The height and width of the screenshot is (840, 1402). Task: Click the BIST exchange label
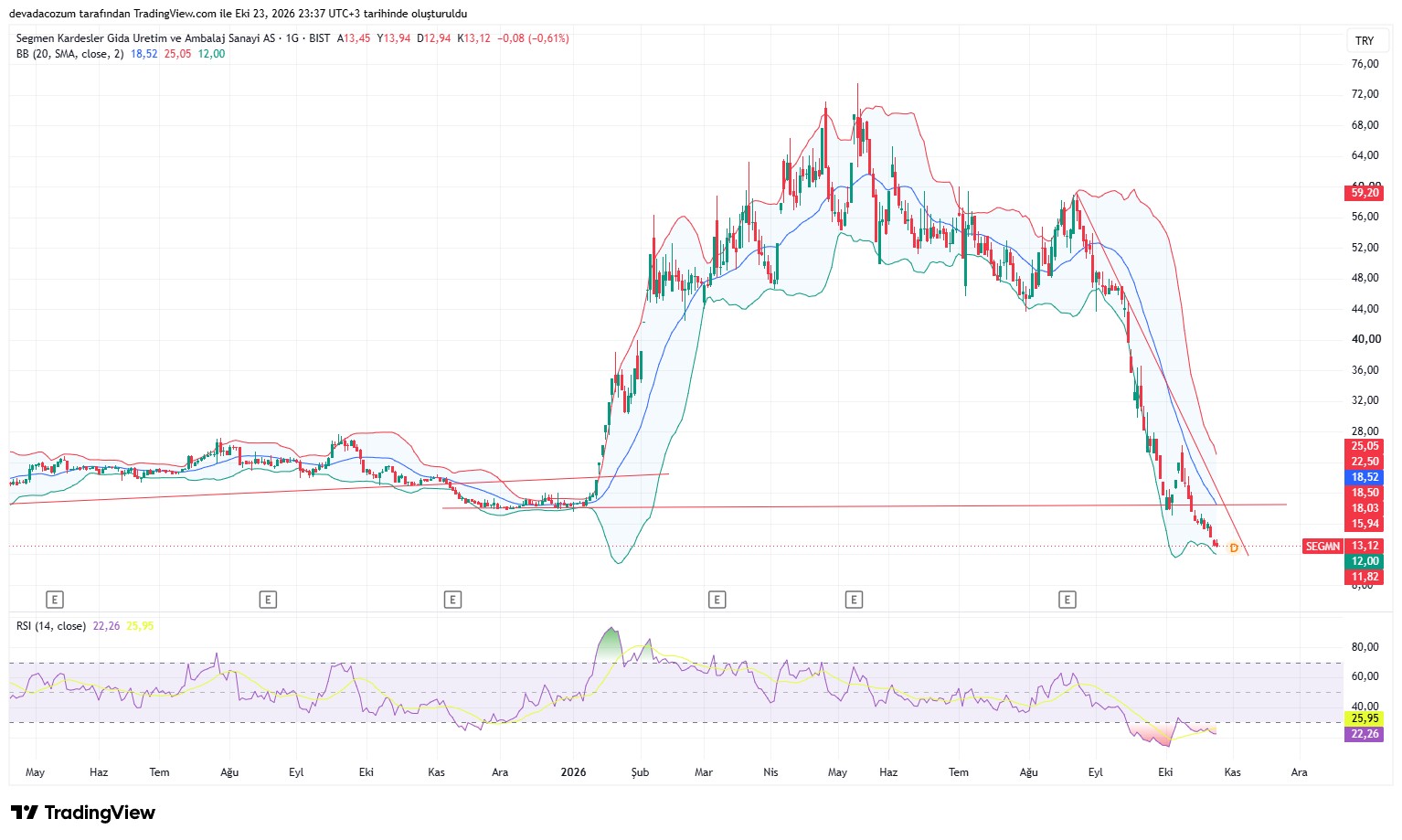click(320, 38)
